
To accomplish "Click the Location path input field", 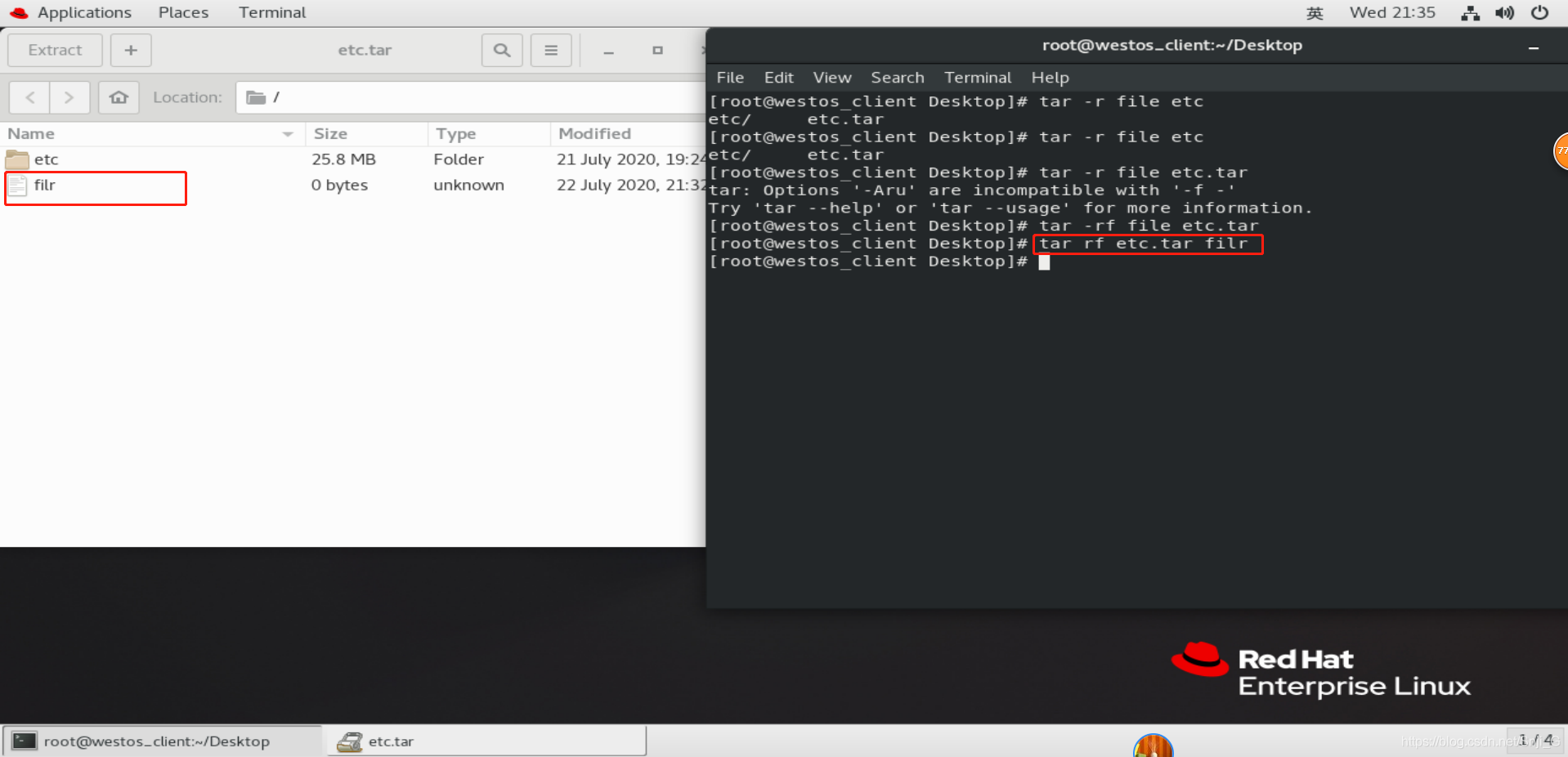I will (x=470, y=97).
